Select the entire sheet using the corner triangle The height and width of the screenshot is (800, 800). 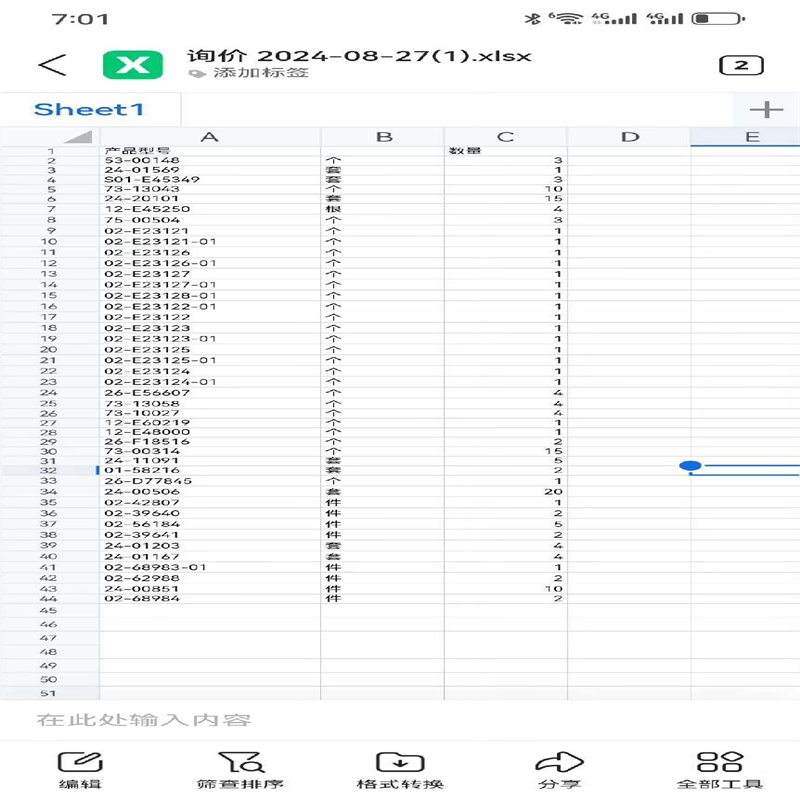click(x=79, y=137)
